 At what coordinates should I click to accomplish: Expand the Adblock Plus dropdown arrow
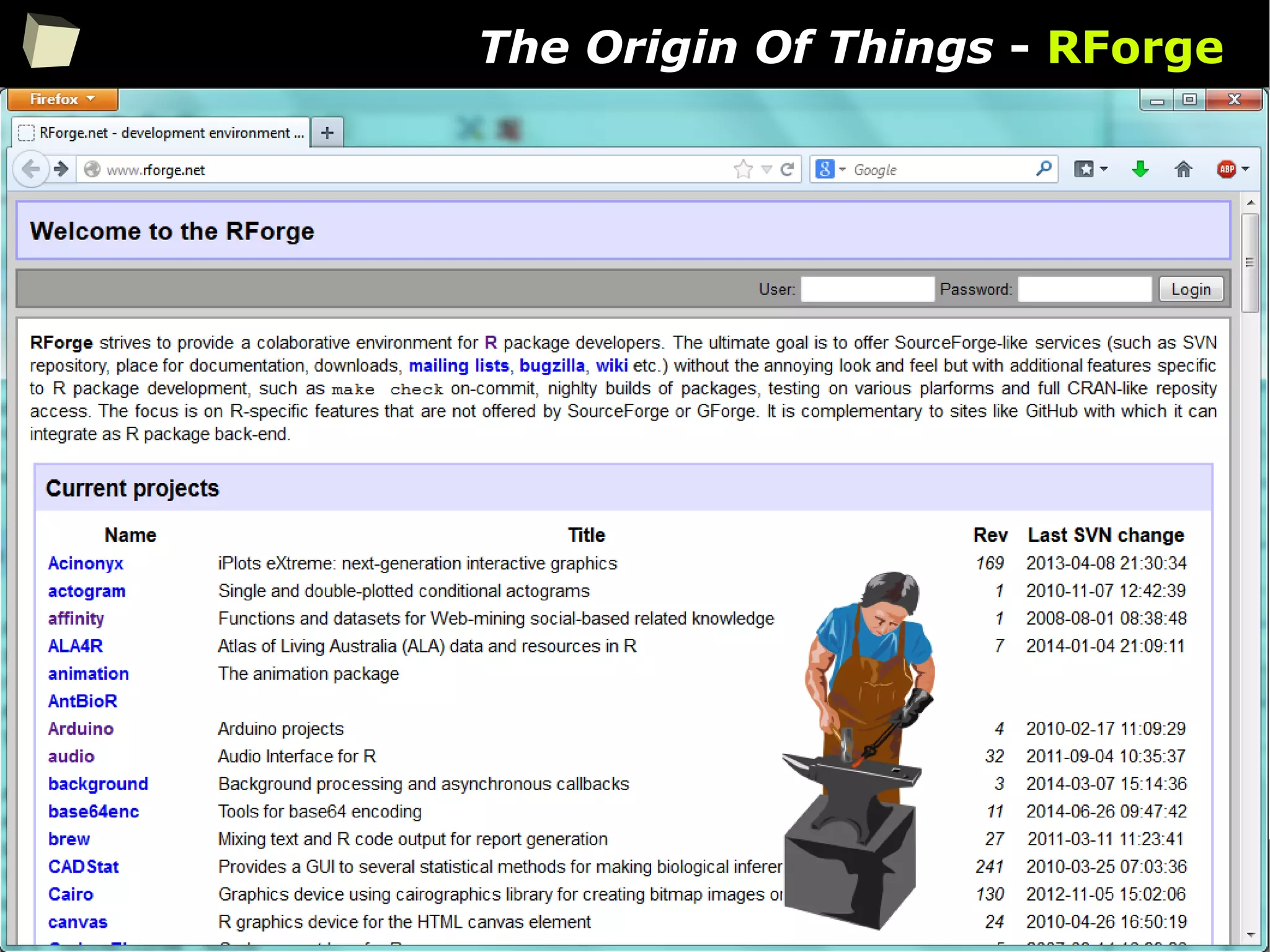(x=1245, y=169)
